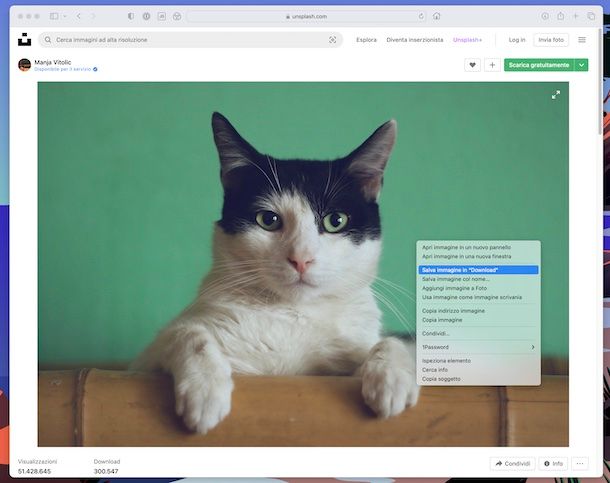Click the 1Password extension icon in toolbar

[x=146, y=16]
